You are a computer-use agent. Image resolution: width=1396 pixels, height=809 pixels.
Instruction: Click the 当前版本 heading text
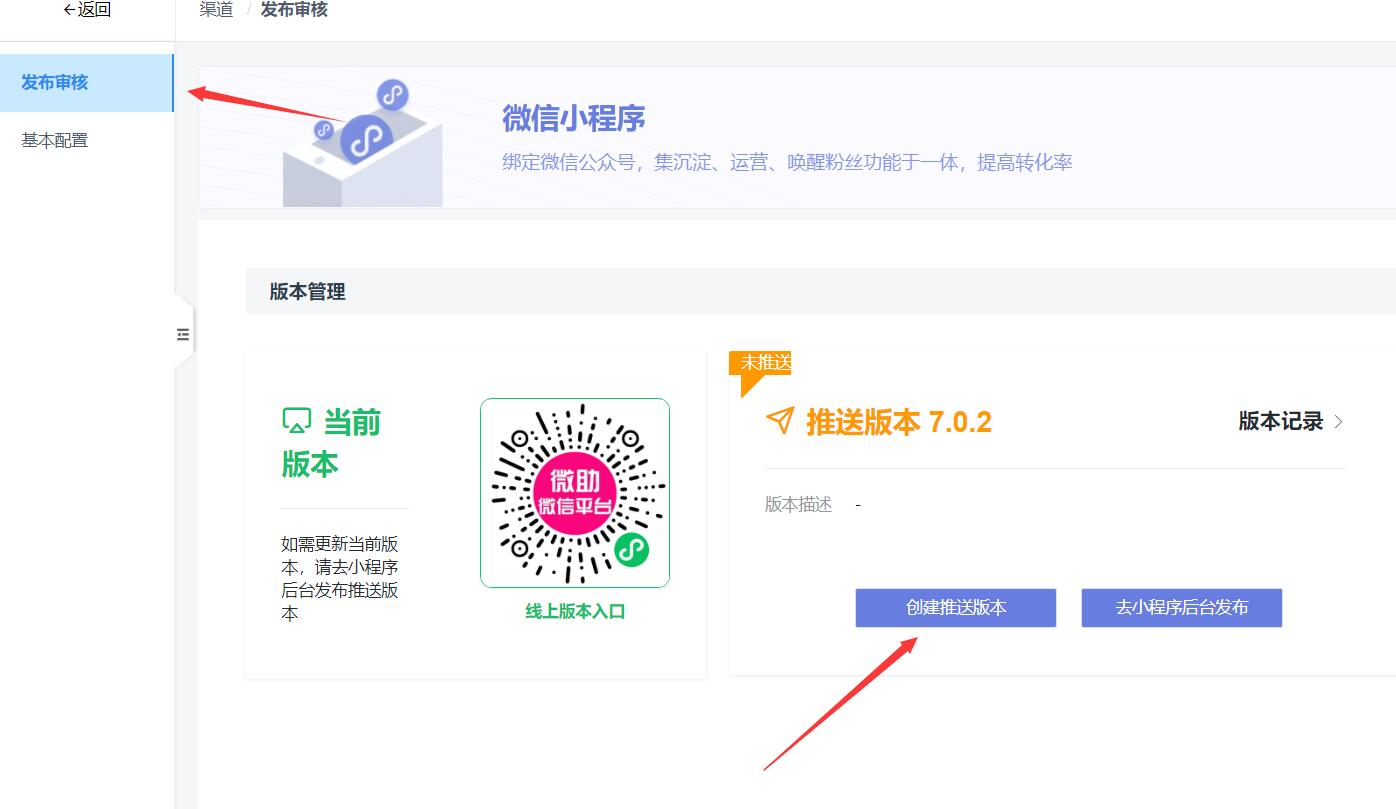[331, 443]
